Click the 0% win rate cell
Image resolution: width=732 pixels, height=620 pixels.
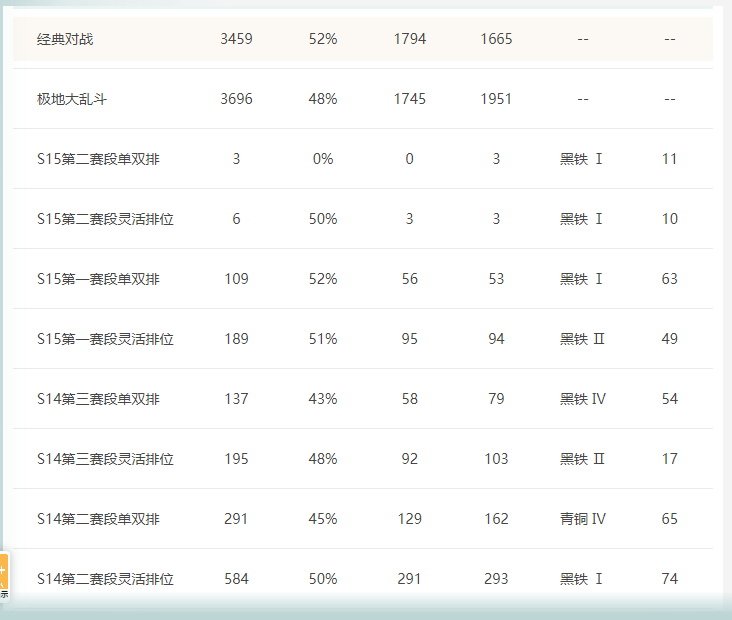tap(323, 159)
